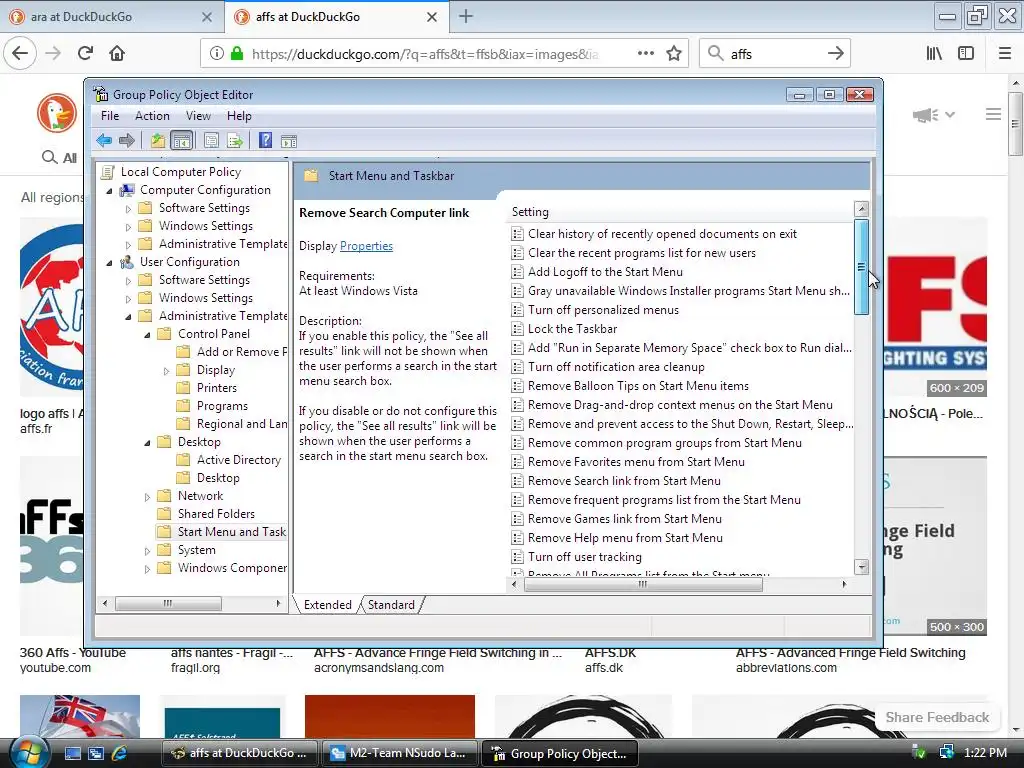Collapse Control Panel tree node
The width and height of the screenshot is (1024, 768).
click(x=147, y=334)
